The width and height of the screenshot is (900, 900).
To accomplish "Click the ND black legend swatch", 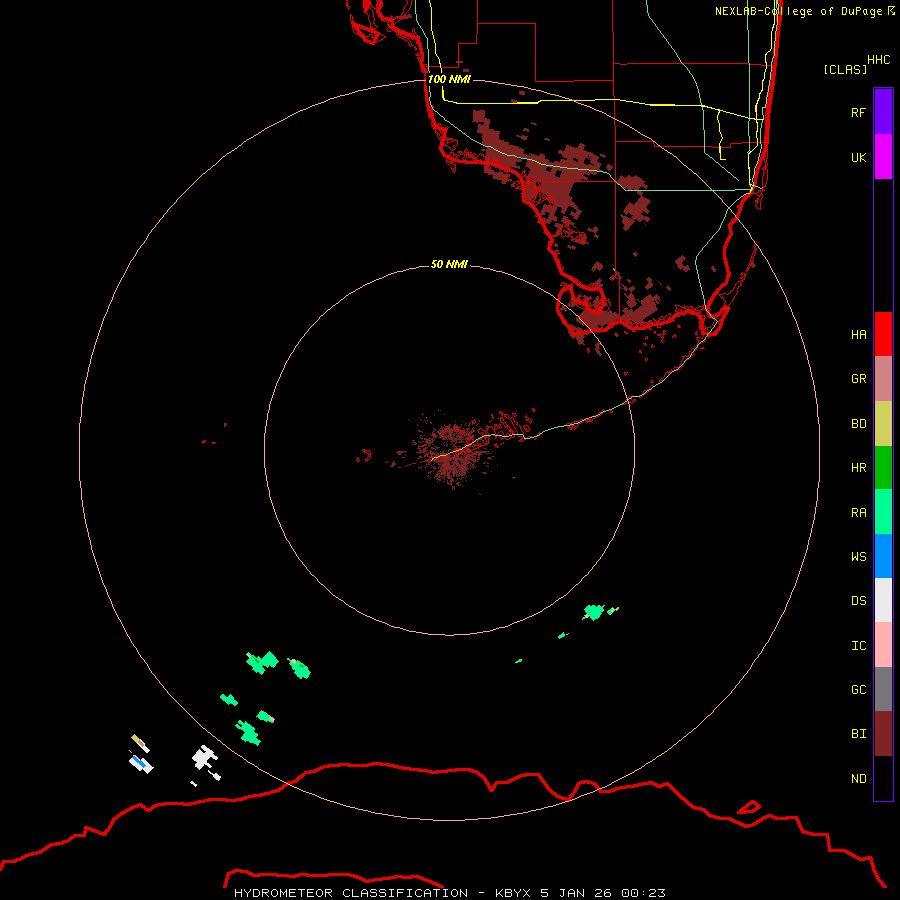I will pos(883,778).
